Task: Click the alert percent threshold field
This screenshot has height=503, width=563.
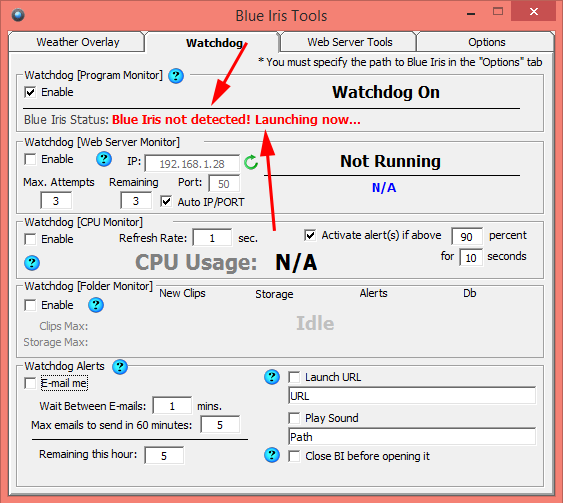Action: (x=467, y=237)
